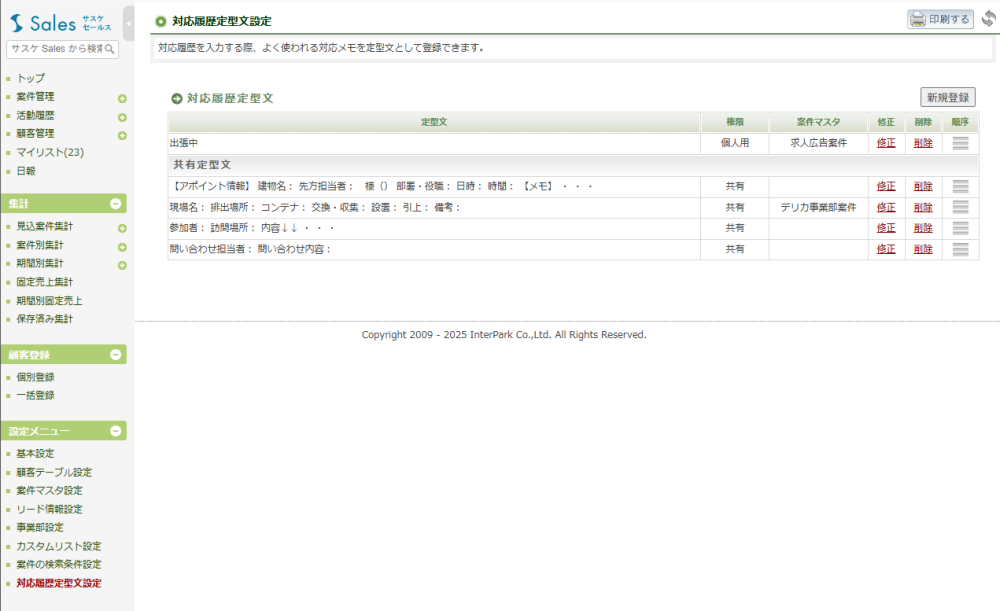
Task: Click 新規登録 to add a template
Action: coord(947,97)
